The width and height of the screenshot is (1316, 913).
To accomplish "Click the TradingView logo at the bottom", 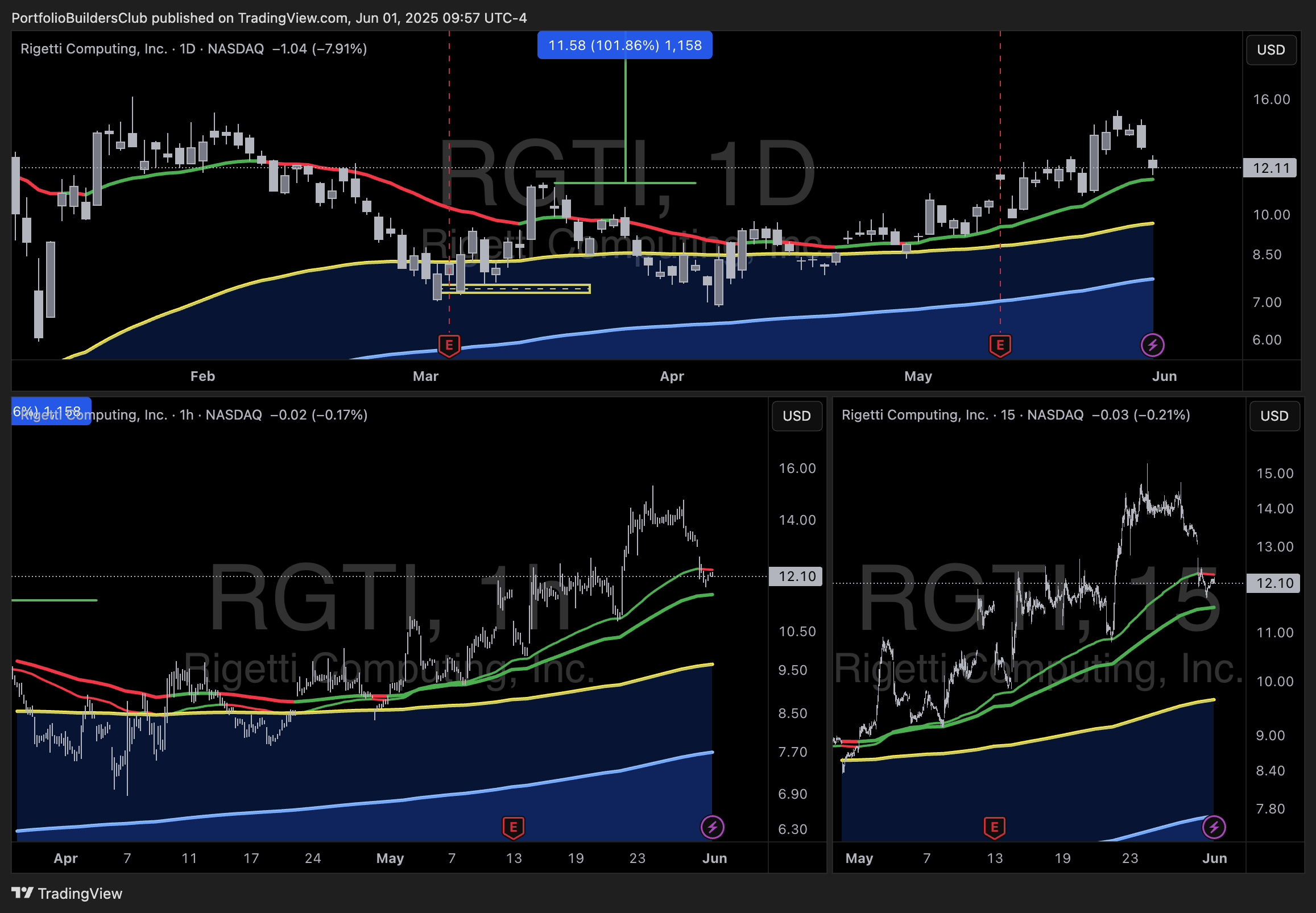I will coord(67,894).
